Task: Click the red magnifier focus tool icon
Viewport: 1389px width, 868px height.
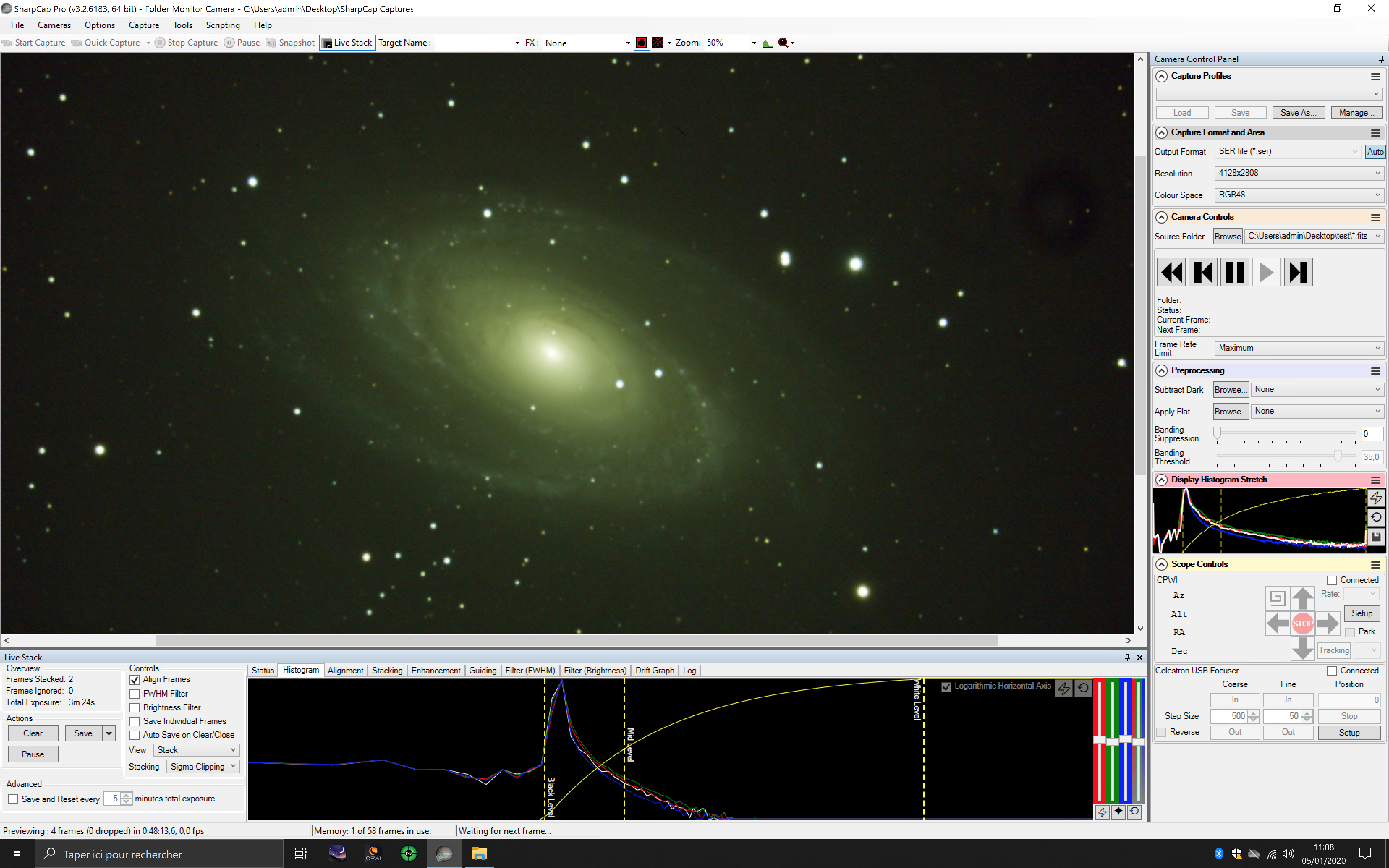Action: (783, 42)
